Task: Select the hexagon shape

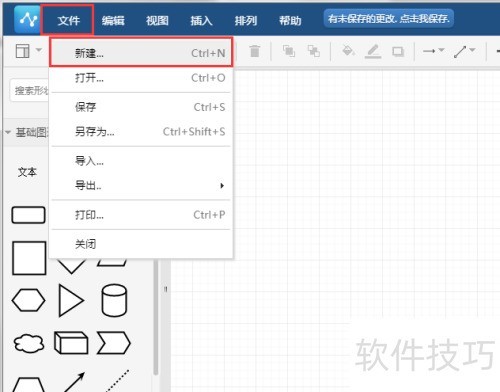Action: pos(29,300)
